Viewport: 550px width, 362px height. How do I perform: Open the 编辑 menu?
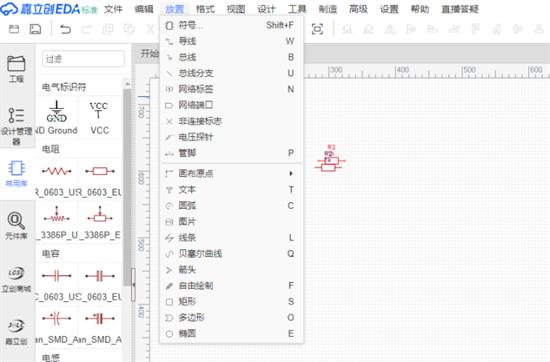[x=144, y=9]
